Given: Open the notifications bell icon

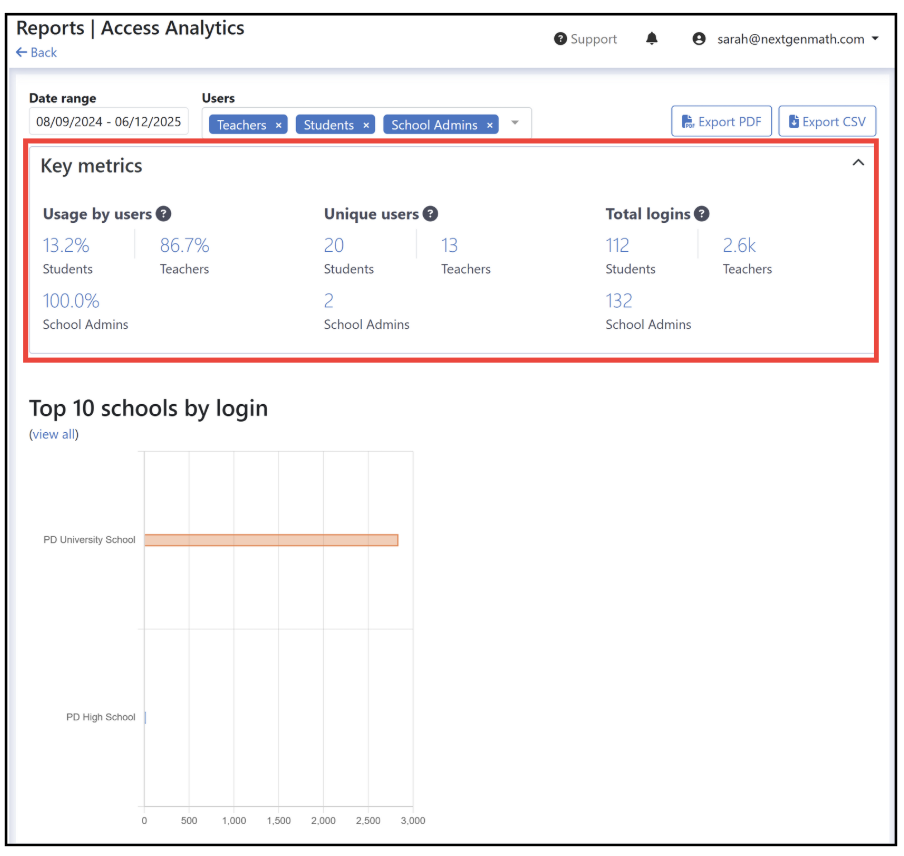Looking at the screenshot, I should click(651, 39).
